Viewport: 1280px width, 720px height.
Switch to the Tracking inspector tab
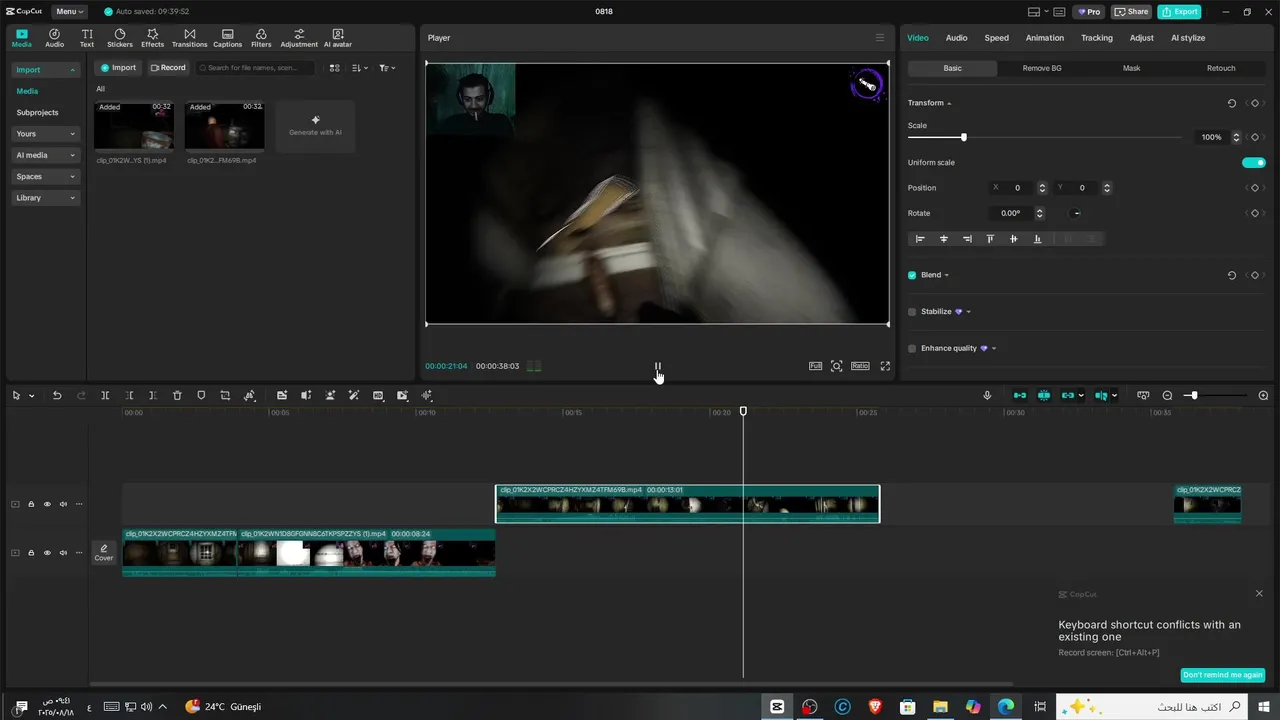[1096, 38]
